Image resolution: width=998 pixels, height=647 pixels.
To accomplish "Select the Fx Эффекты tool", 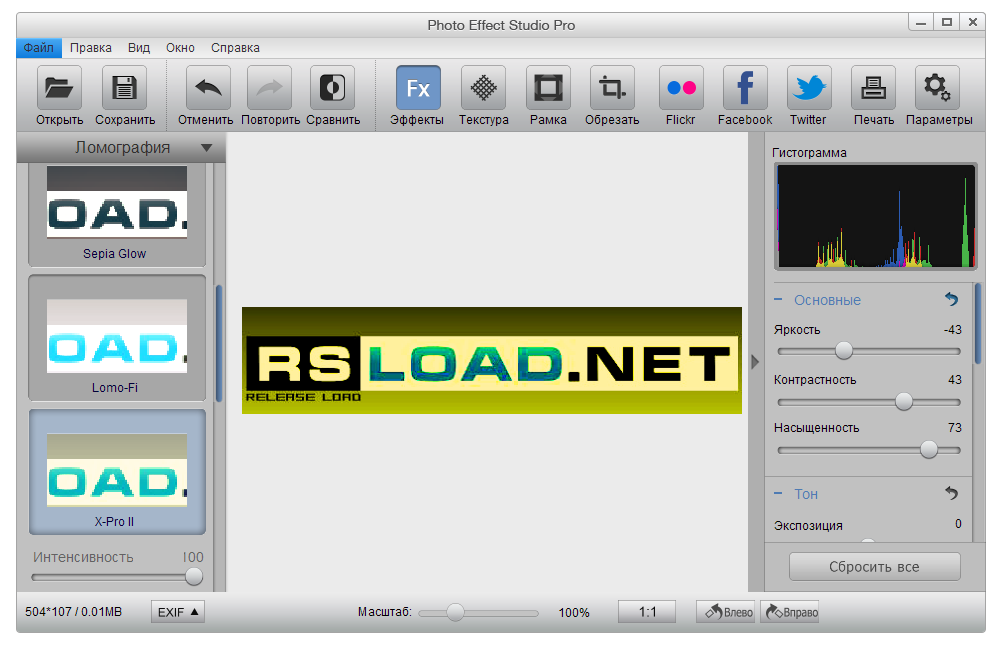I will coord(418,88).
